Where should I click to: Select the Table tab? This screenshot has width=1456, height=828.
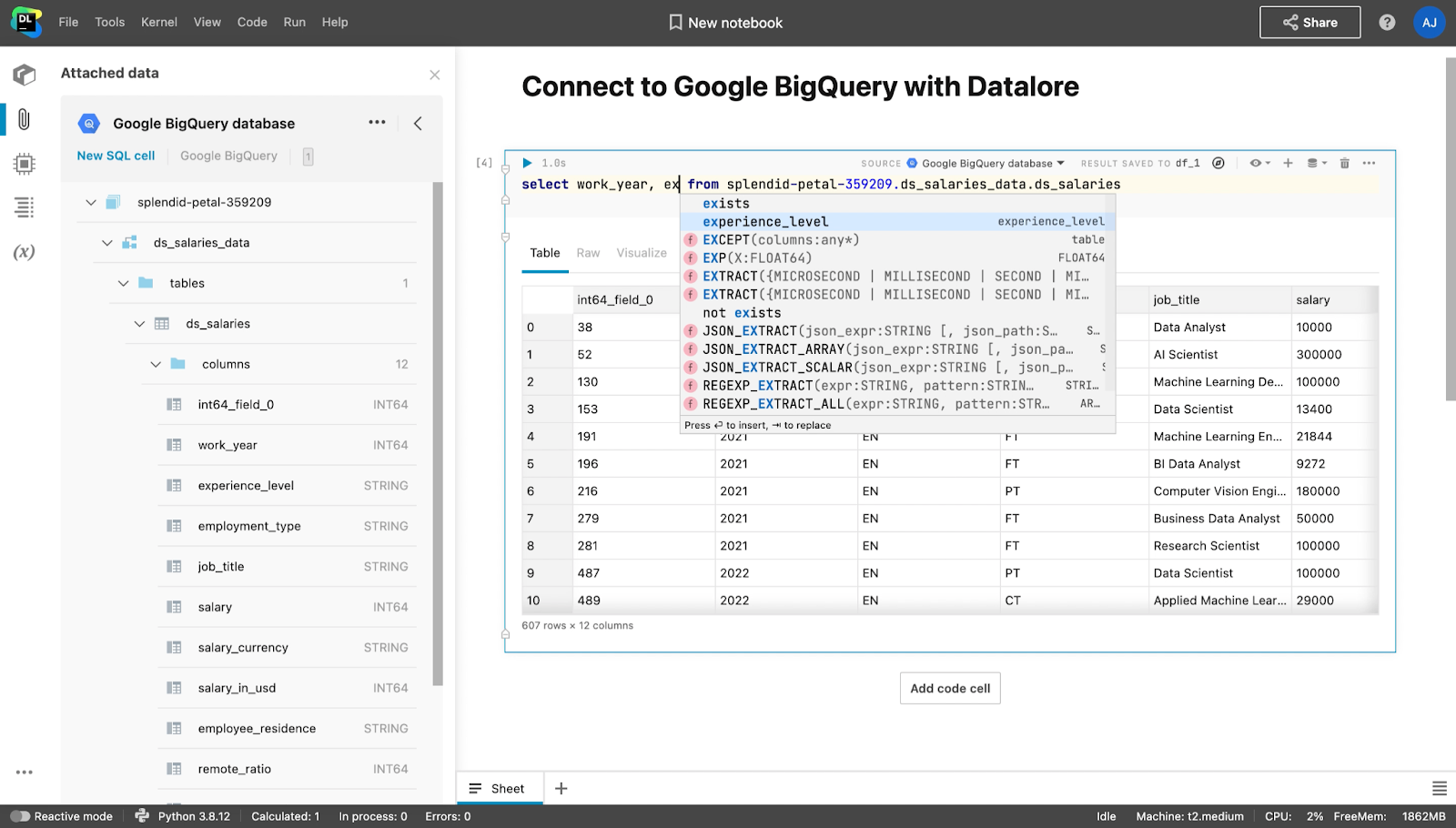point(545,253)
